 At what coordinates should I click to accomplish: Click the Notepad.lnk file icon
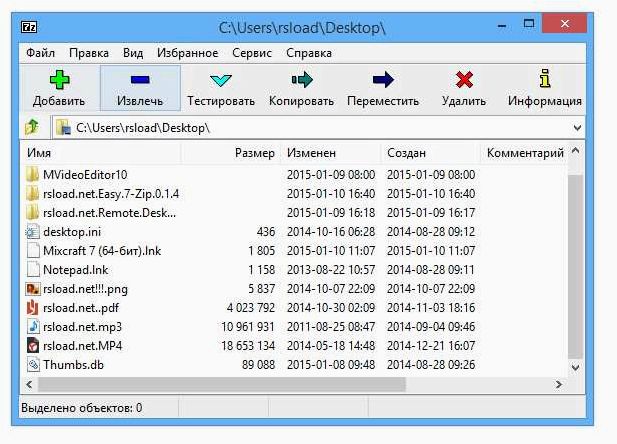click(x=33, y=270)
